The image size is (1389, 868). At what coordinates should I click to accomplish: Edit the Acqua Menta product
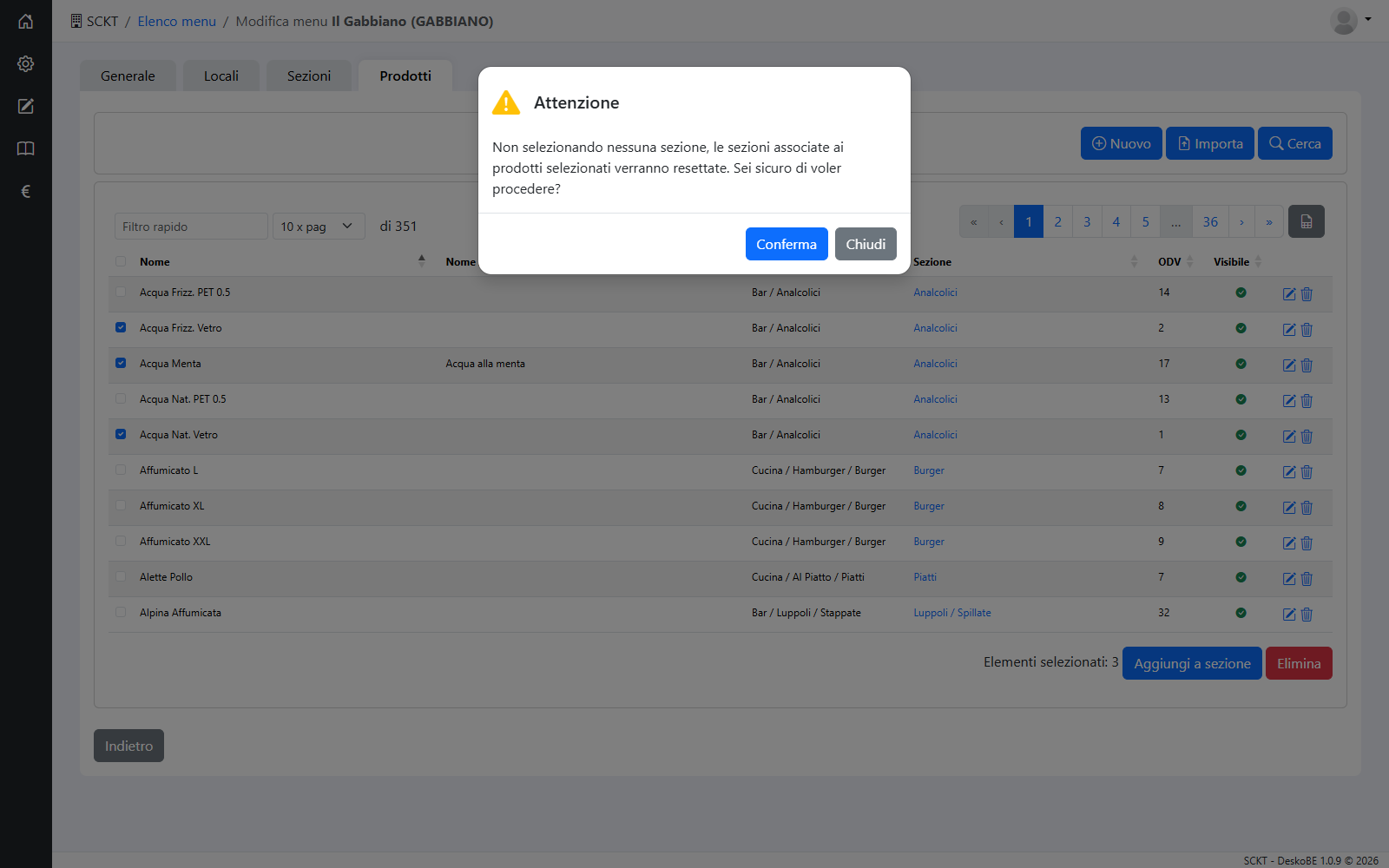(1289, 365)
